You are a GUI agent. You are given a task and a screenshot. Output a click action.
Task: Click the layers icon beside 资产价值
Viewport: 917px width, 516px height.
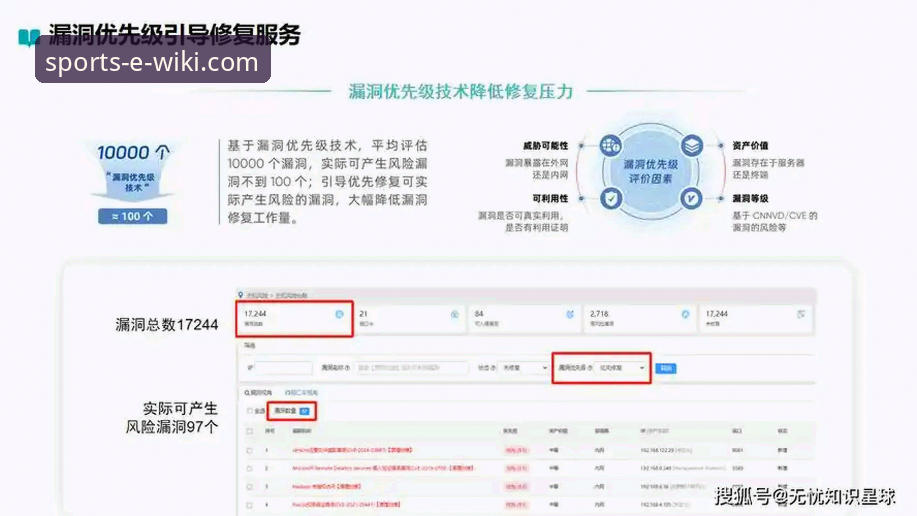click(692, 145)
